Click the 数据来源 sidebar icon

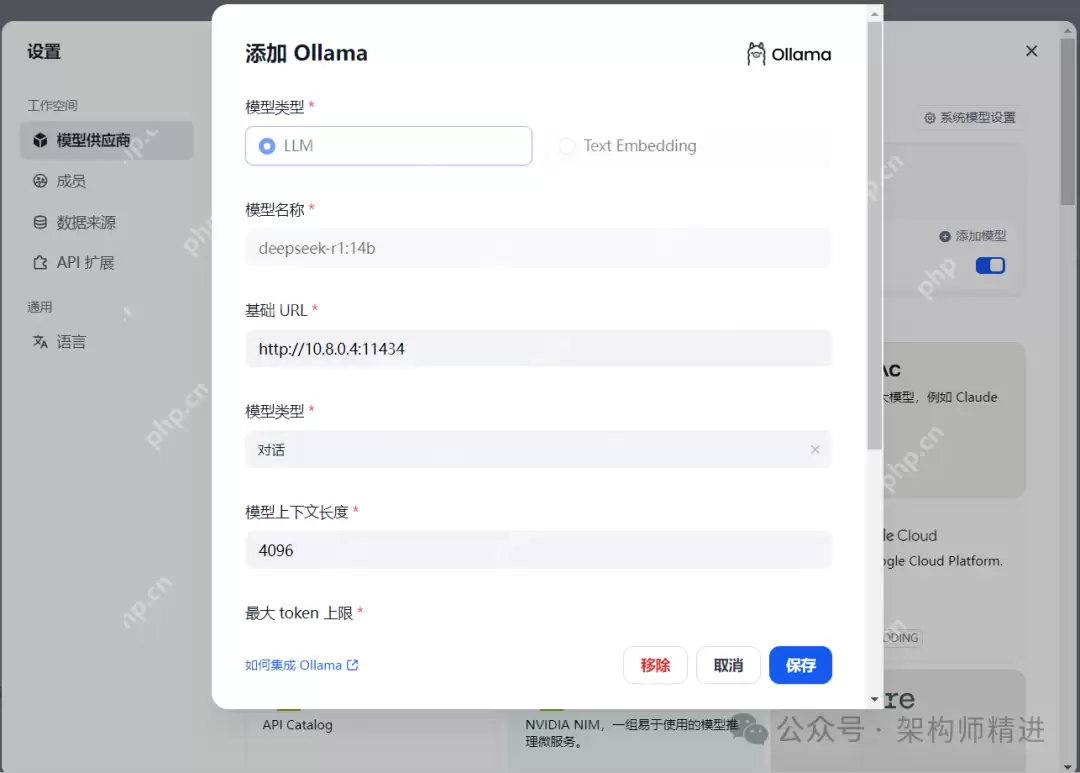pyautogui.click(x=39, y=222)
